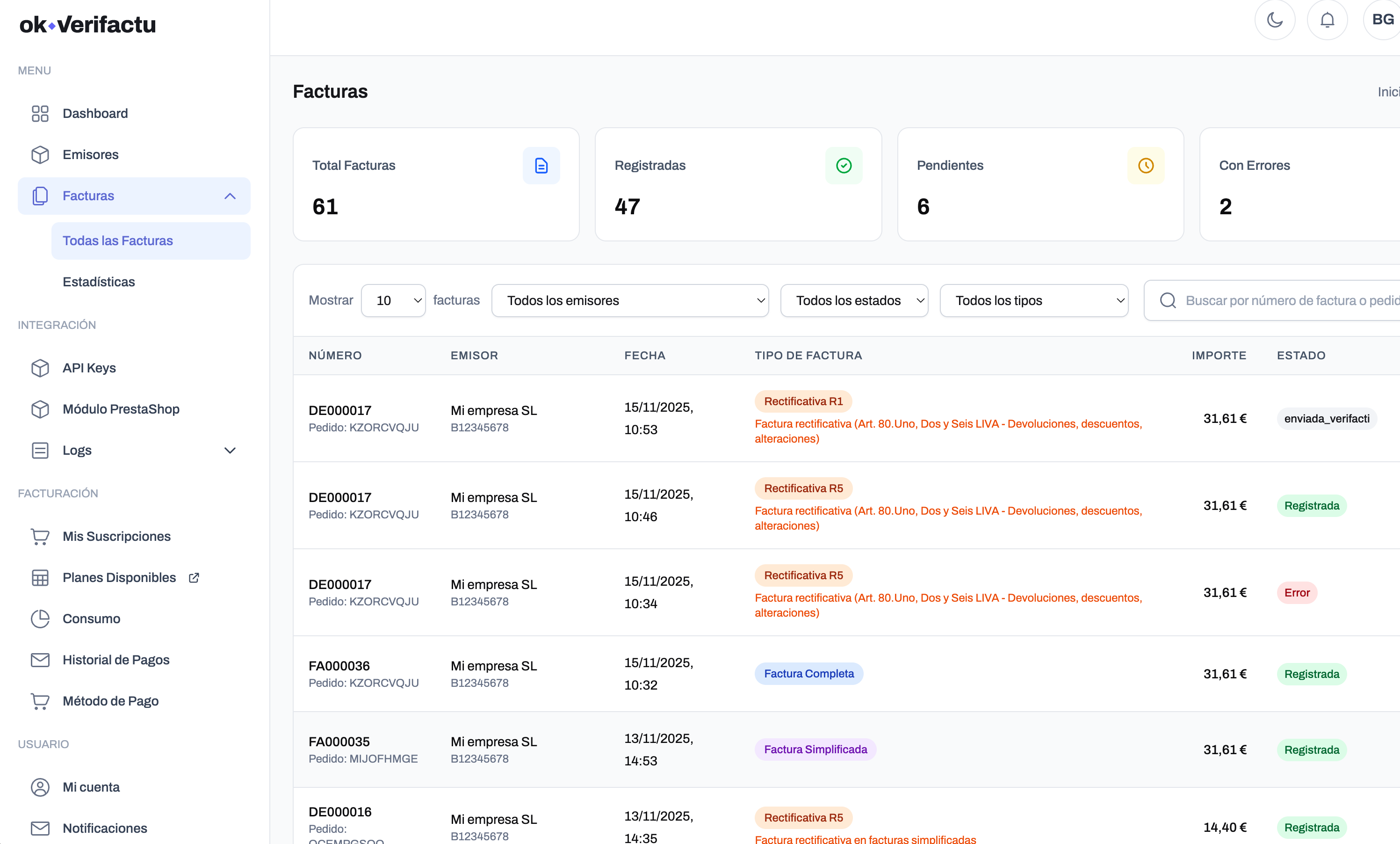Click the Error status badge
Screen dimensions: 1400x844
(1297, 592)
